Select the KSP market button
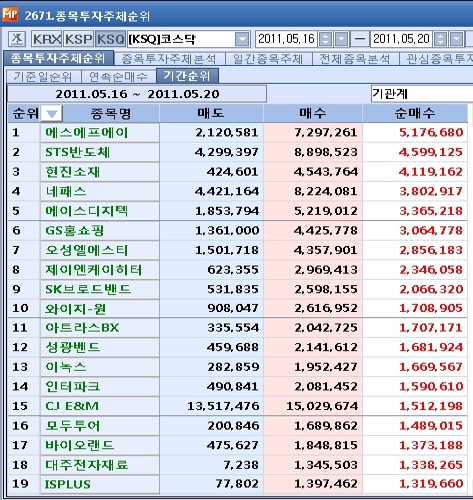 pos(79,40)
